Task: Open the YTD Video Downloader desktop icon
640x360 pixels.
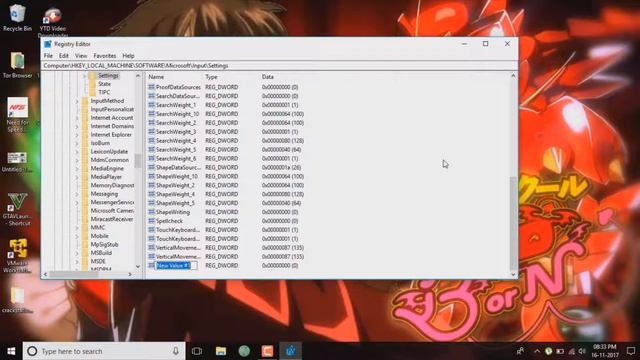Action: point(52,20)
